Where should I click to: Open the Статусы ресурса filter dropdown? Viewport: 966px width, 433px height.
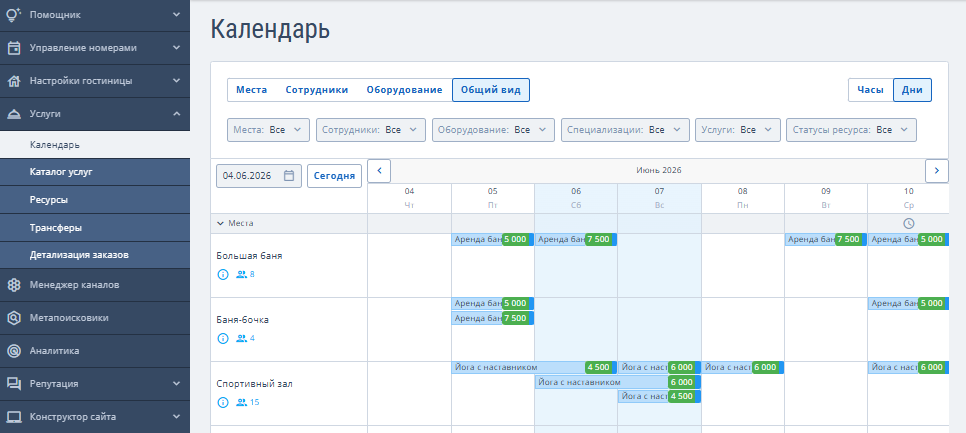point(851,130)
